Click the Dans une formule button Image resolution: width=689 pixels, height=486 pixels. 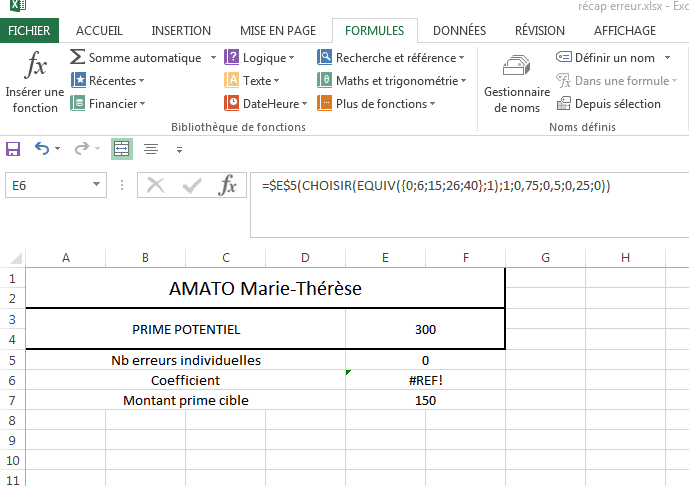(x=616, y=81)
